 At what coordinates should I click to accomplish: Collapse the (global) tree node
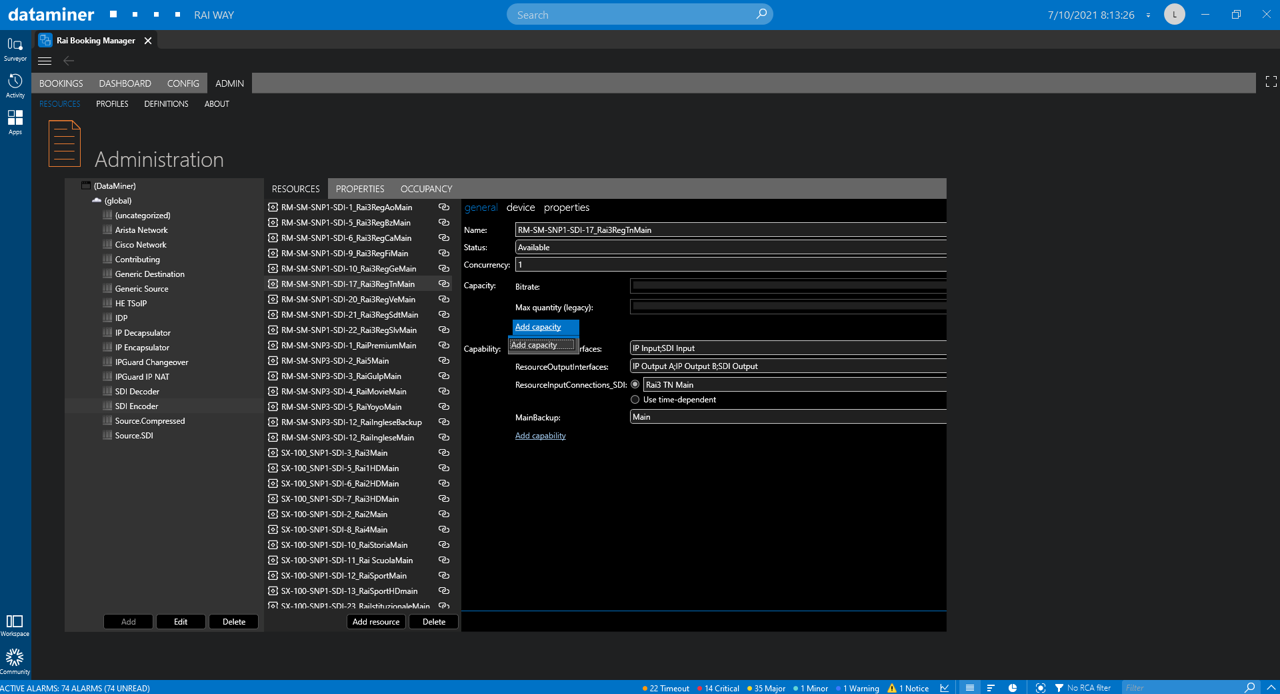tap(97, 200)
